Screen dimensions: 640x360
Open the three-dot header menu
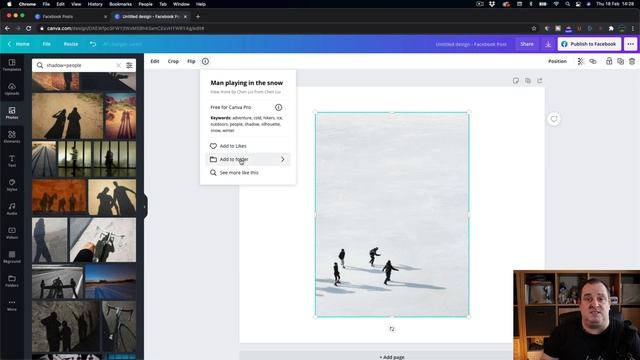[x=631, y=44]
